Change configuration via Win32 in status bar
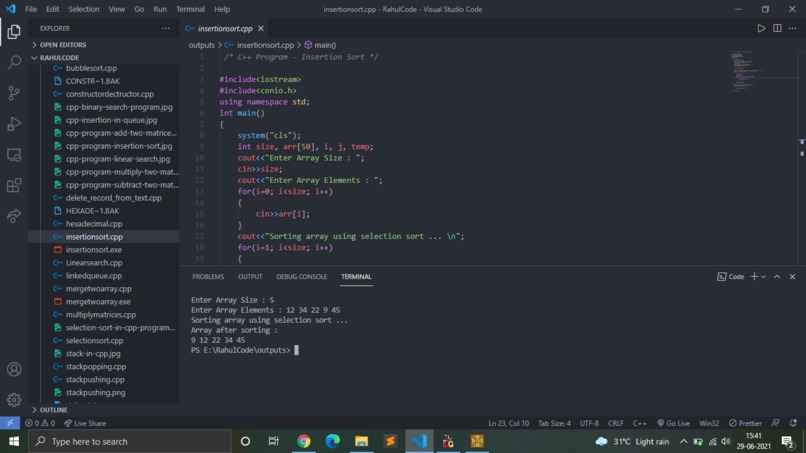 (x=709, y=423)
